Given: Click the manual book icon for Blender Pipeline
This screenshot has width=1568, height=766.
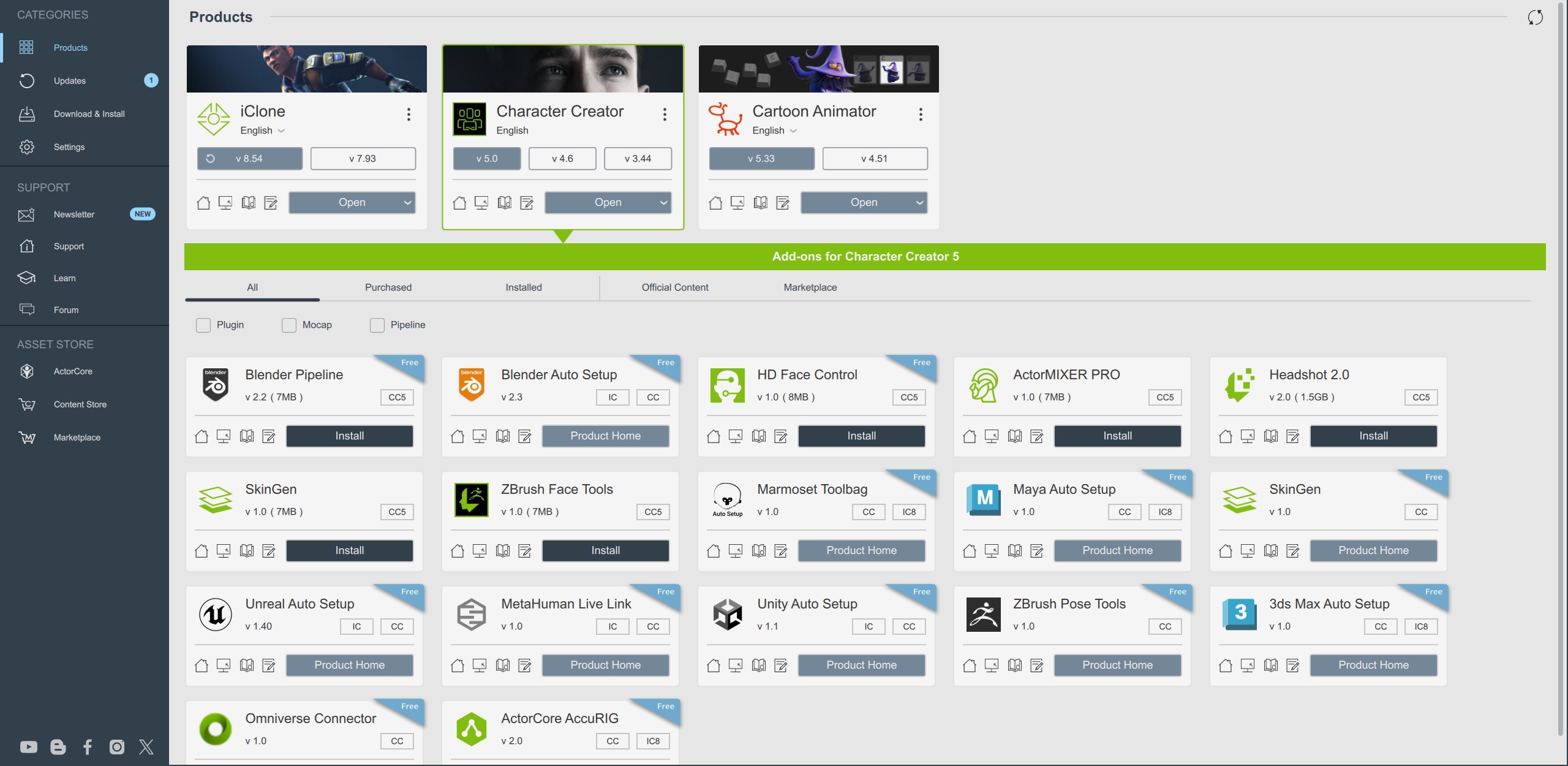Looking at the screenshot, I should tap(247, 436).
